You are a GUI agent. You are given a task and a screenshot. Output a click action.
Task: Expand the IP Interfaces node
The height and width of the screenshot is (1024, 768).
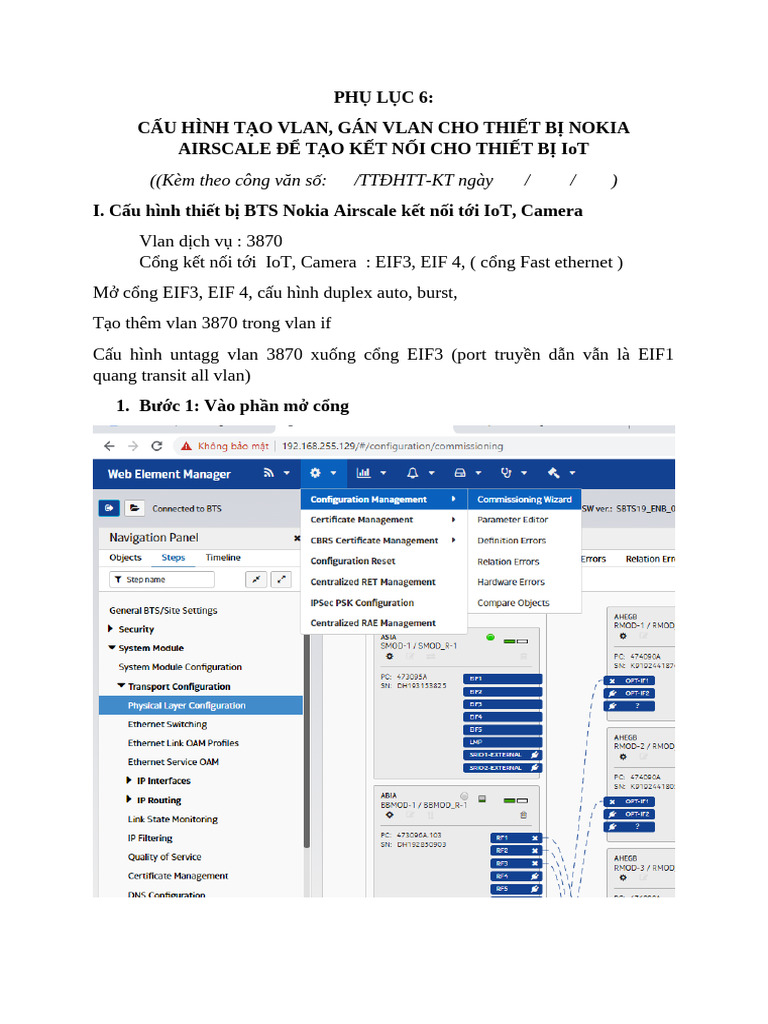point(129,780)
